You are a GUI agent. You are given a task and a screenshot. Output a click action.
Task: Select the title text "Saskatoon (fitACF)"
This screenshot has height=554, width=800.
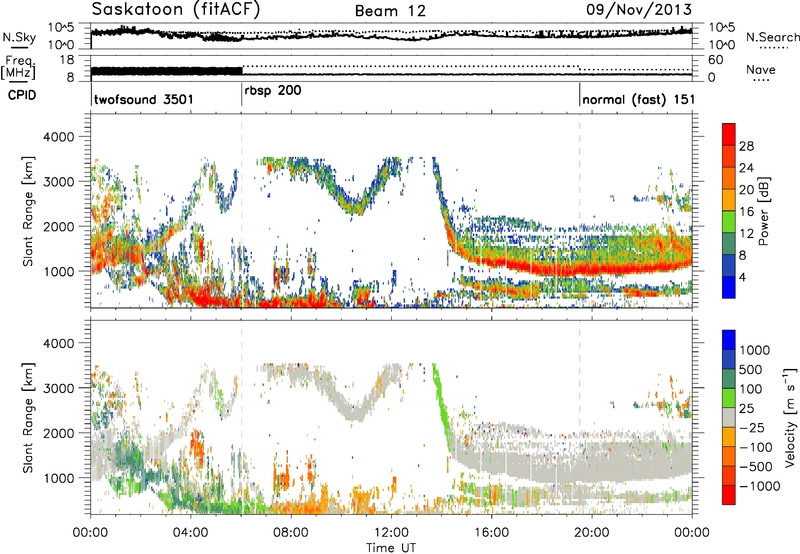click(176, 10)
